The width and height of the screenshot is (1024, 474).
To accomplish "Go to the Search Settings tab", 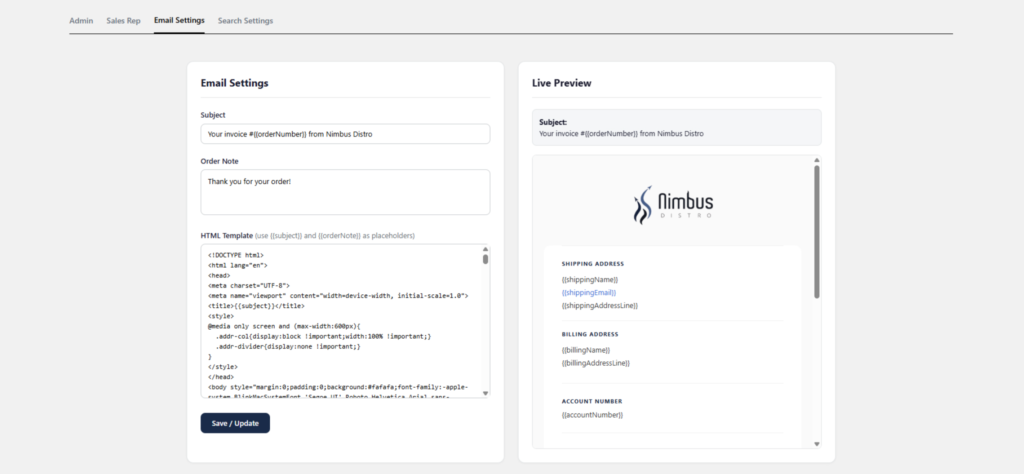I will pyautogui.click(x=246, y=21).
